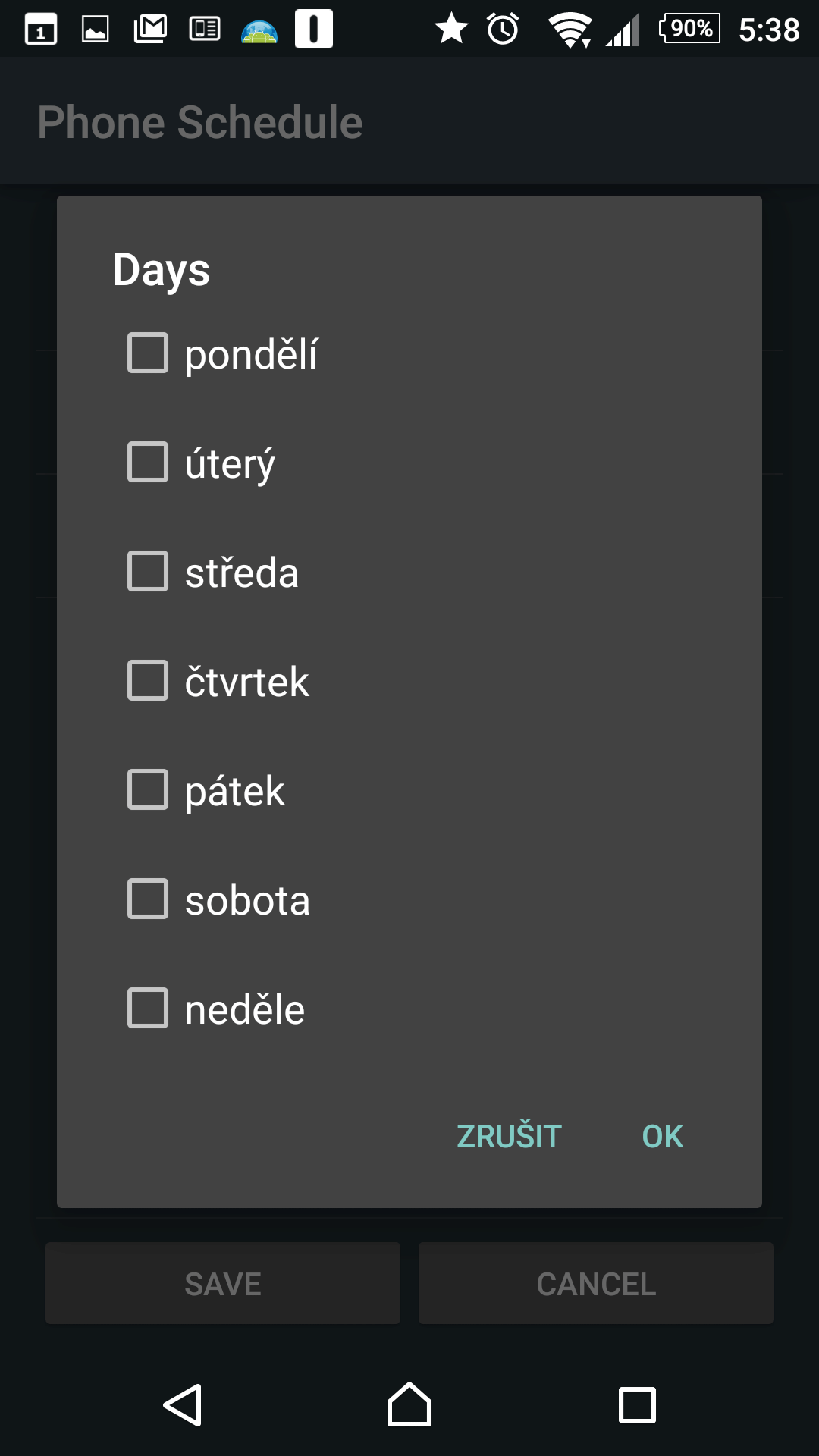Check the sobota checkbox

click(x=148, y=899)
